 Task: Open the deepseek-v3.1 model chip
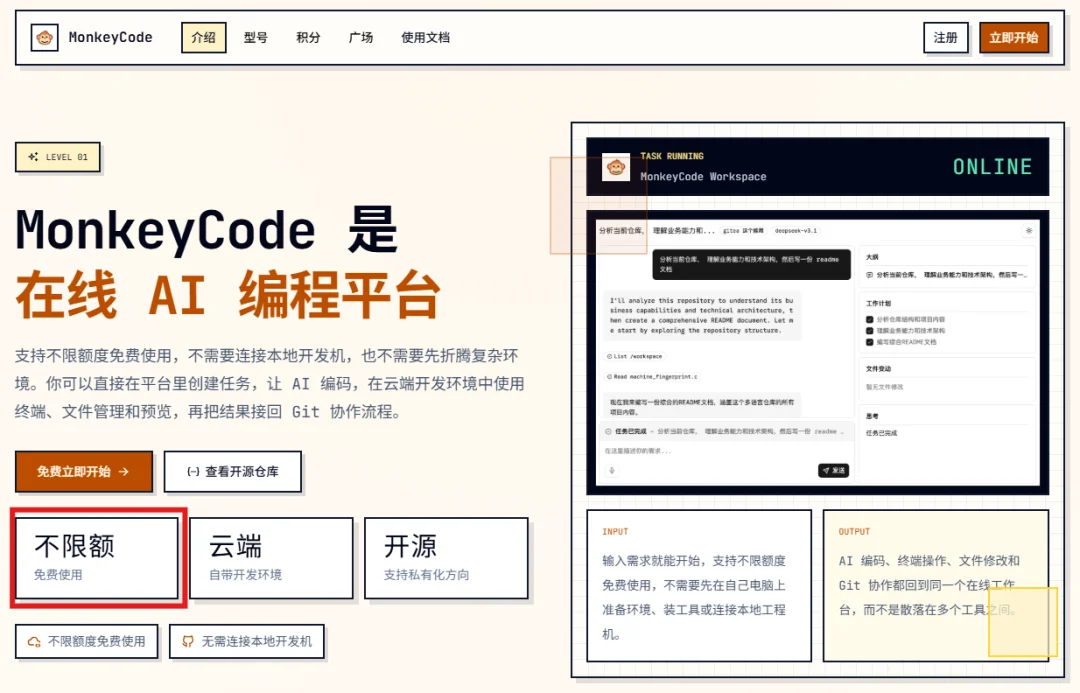click(796, 231)
